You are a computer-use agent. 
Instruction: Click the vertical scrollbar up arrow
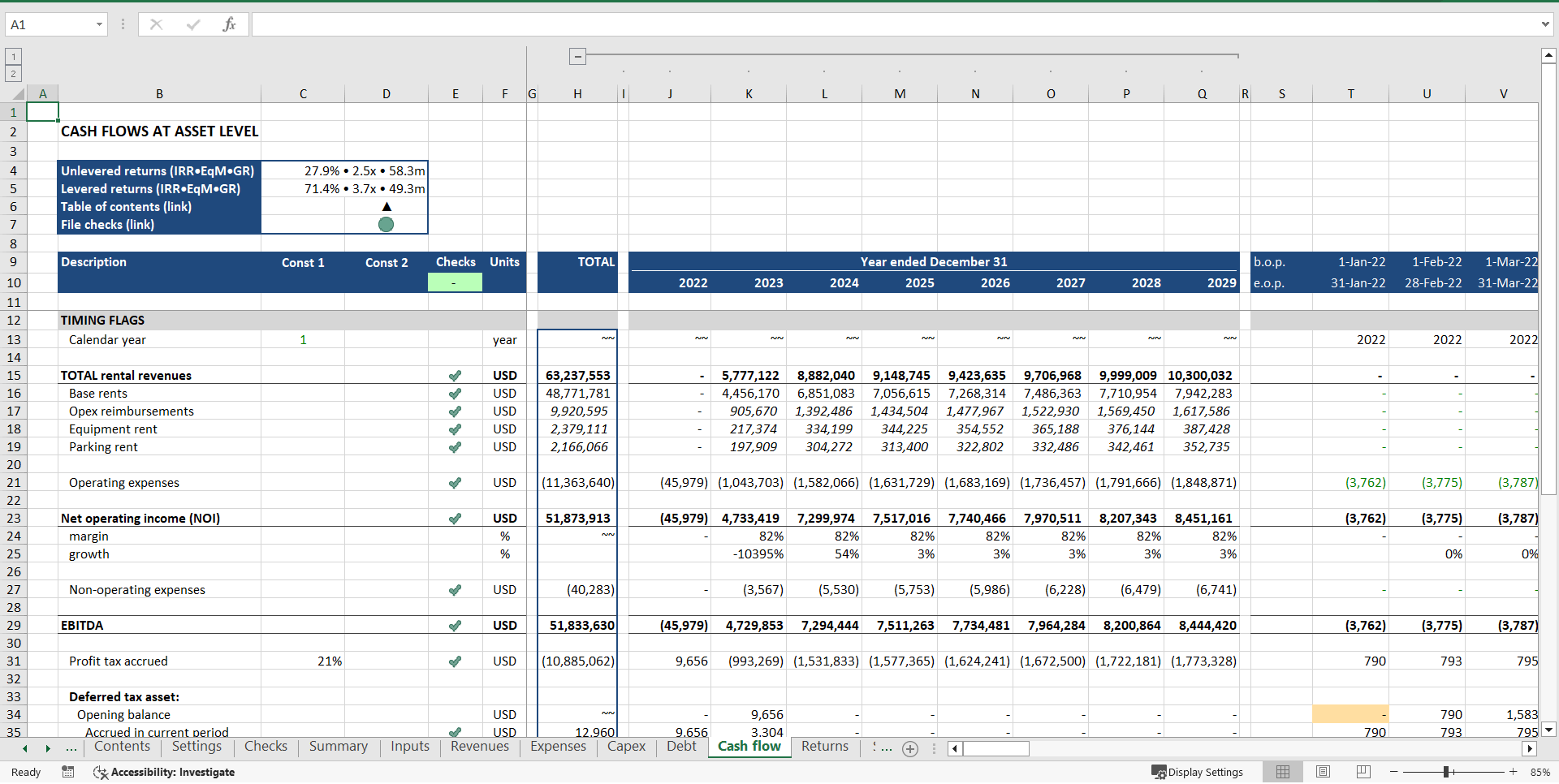point(1548,55)
